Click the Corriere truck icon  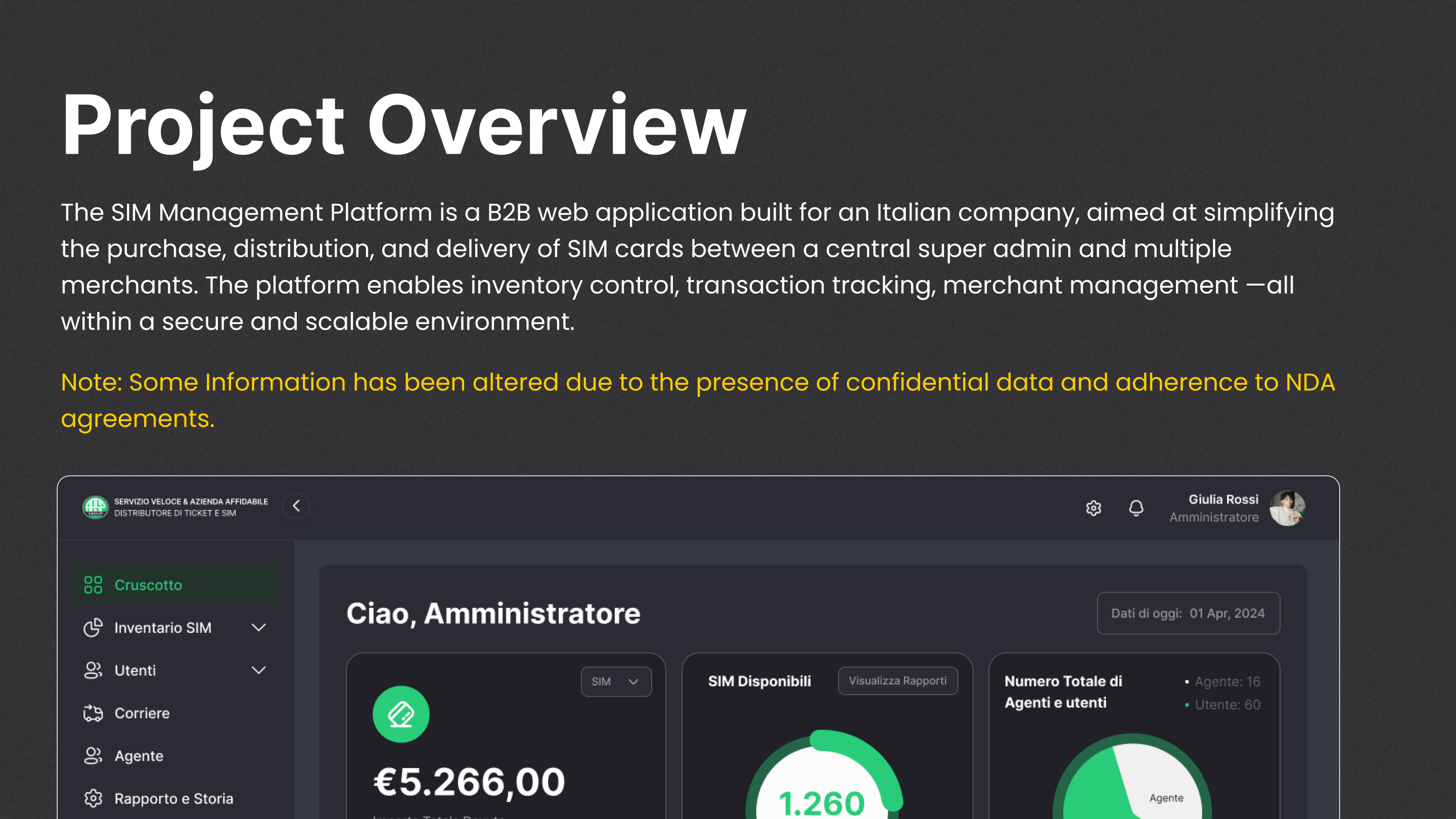coord(93,713)
